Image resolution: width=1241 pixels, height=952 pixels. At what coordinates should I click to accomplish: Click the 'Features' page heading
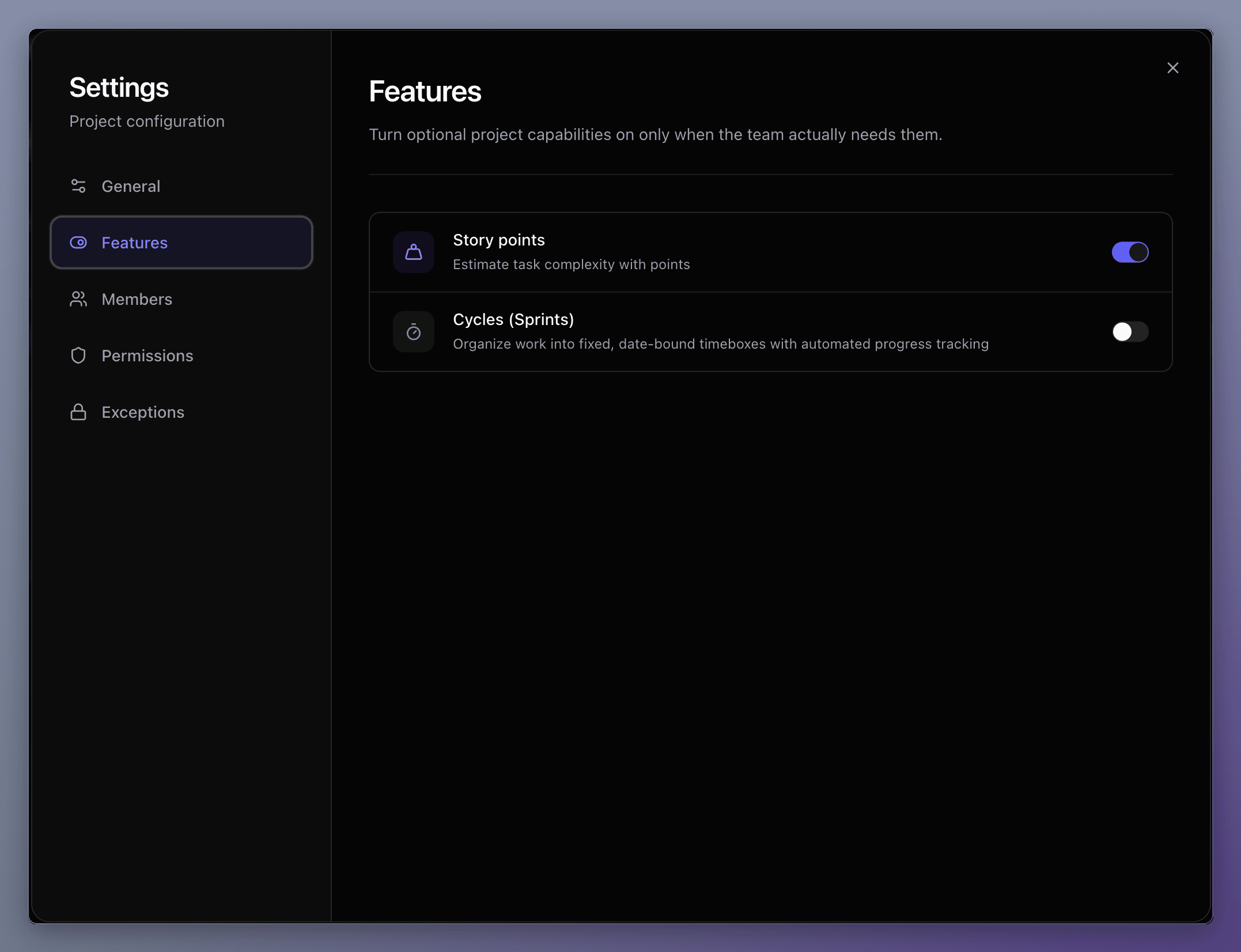tap(425, 91)
